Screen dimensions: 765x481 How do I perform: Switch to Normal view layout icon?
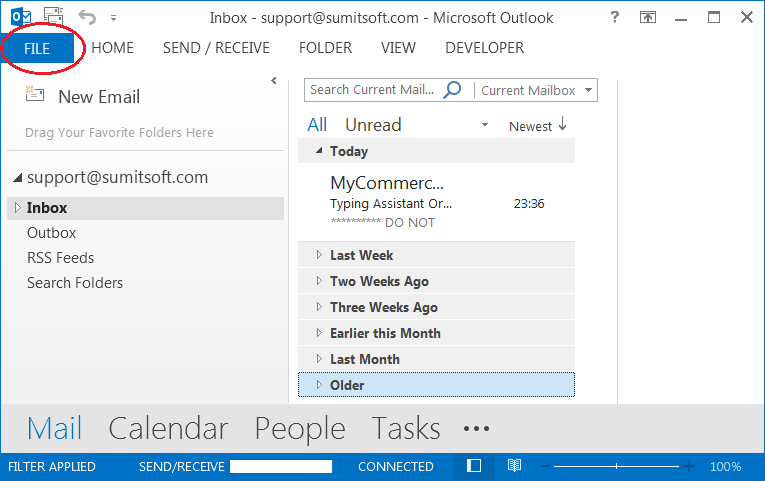(x=474, y=466)
